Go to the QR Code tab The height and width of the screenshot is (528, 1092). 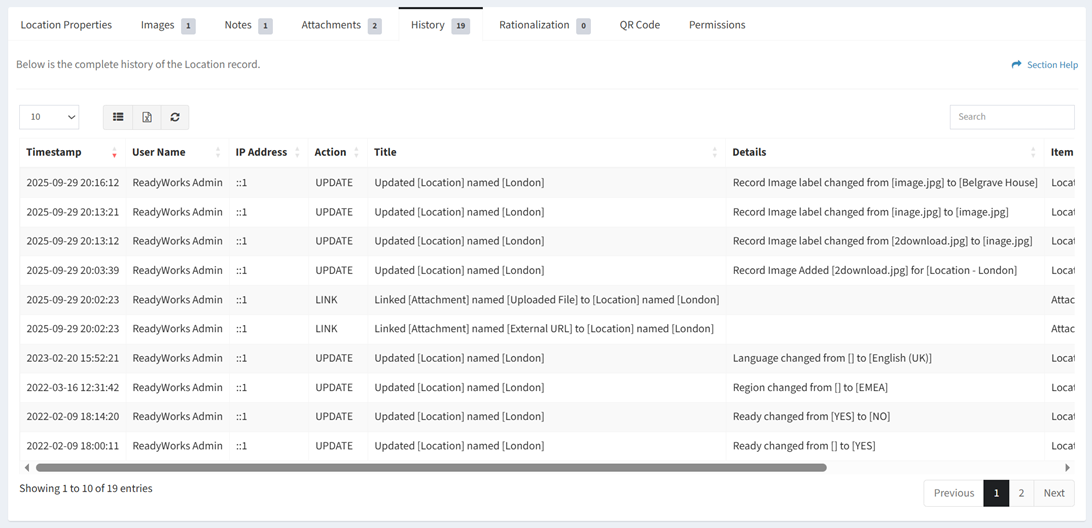click(639, 25)
